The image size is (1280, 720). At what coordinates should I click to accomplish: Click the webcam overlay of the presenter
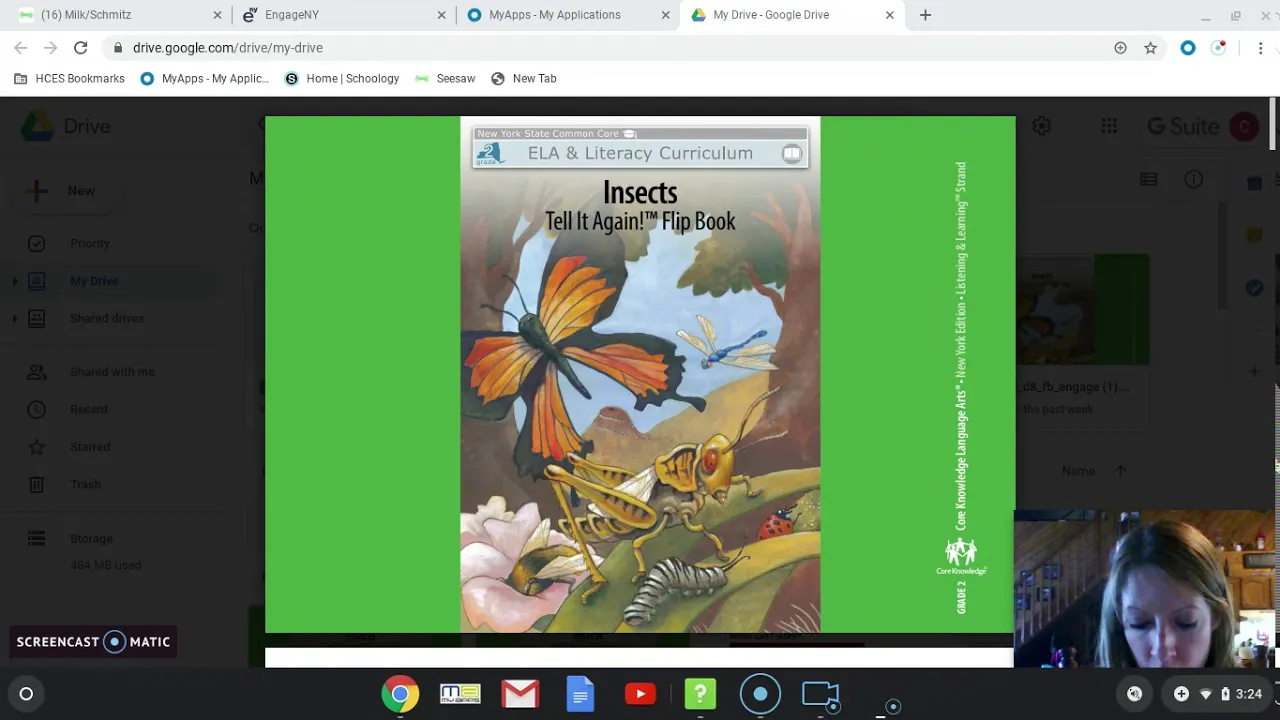coord(1146,590)
